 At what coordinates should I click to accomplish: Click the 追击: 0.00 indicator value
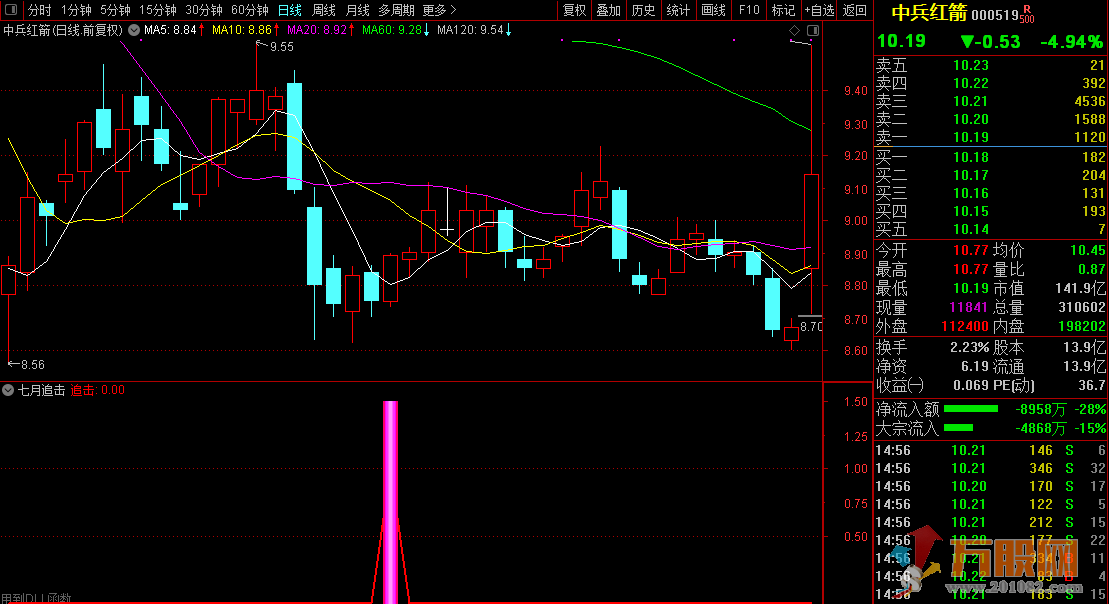[98, 390]
